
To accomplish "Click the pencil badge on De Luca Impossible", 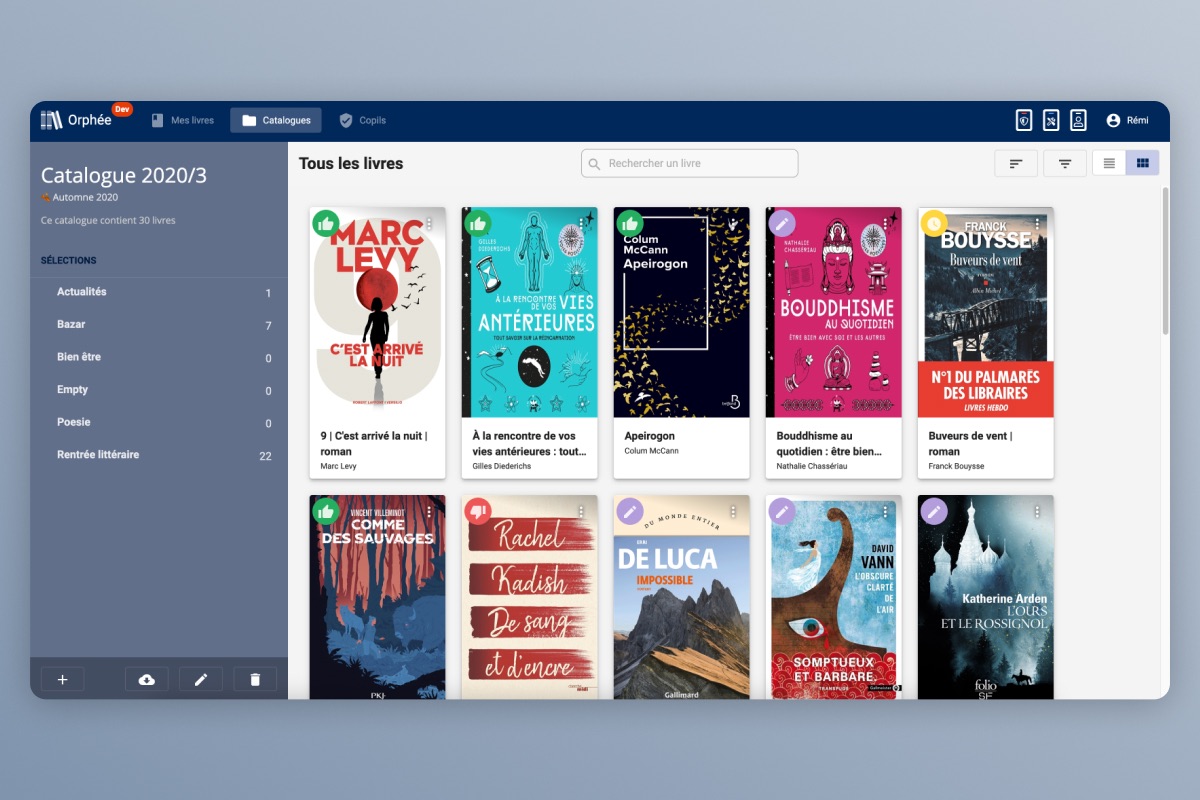I will coord(629,511).
